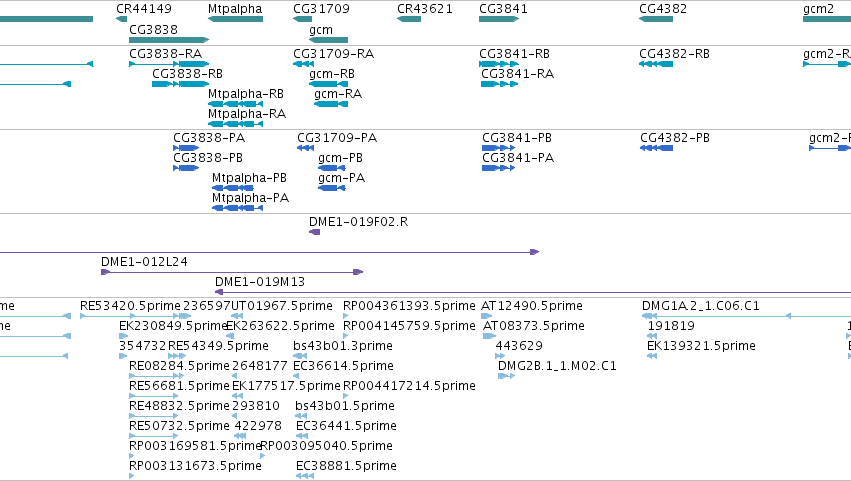This screenshot has height=481, width=851.
Task: Select EST RE53420.5prime
Action: coord(130,306)
